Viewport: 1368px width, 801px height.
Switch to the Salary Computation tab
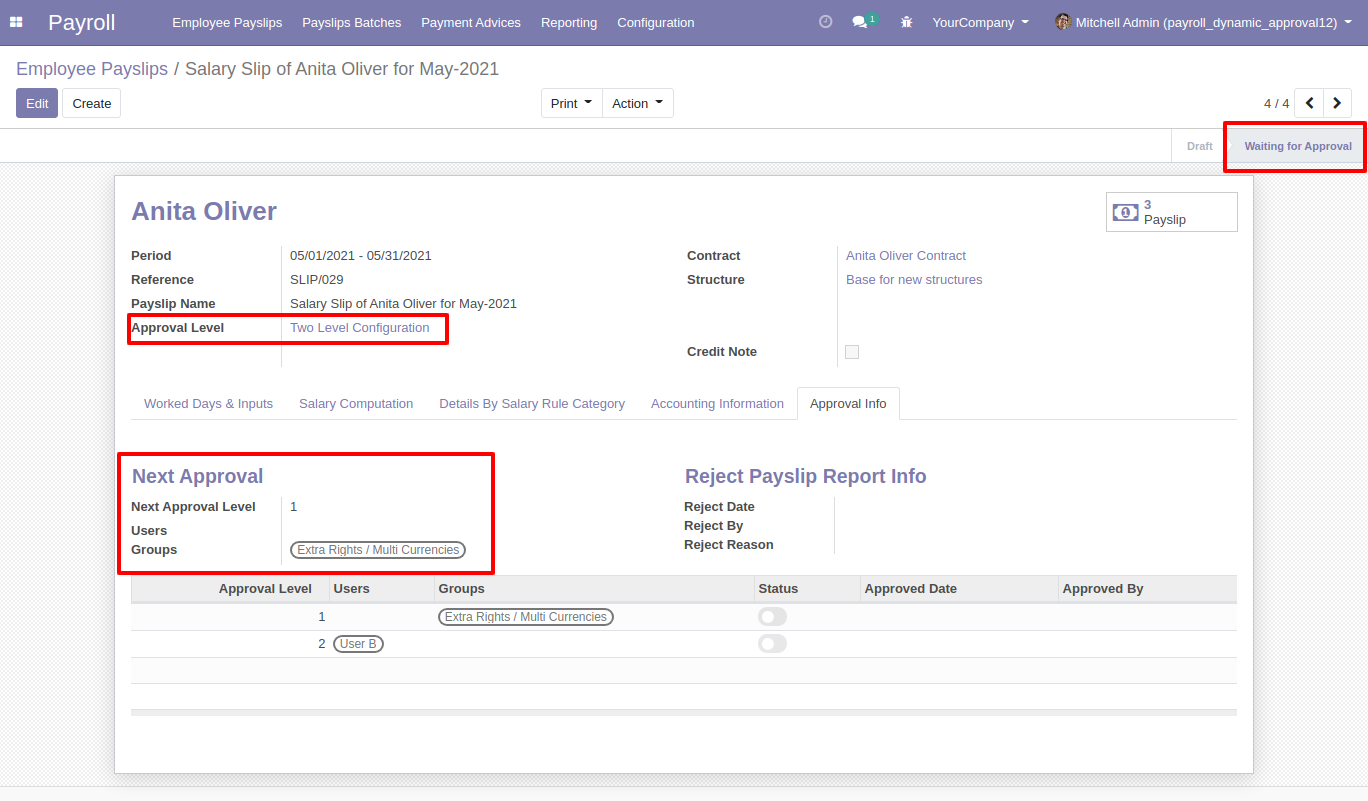[356, 404]
